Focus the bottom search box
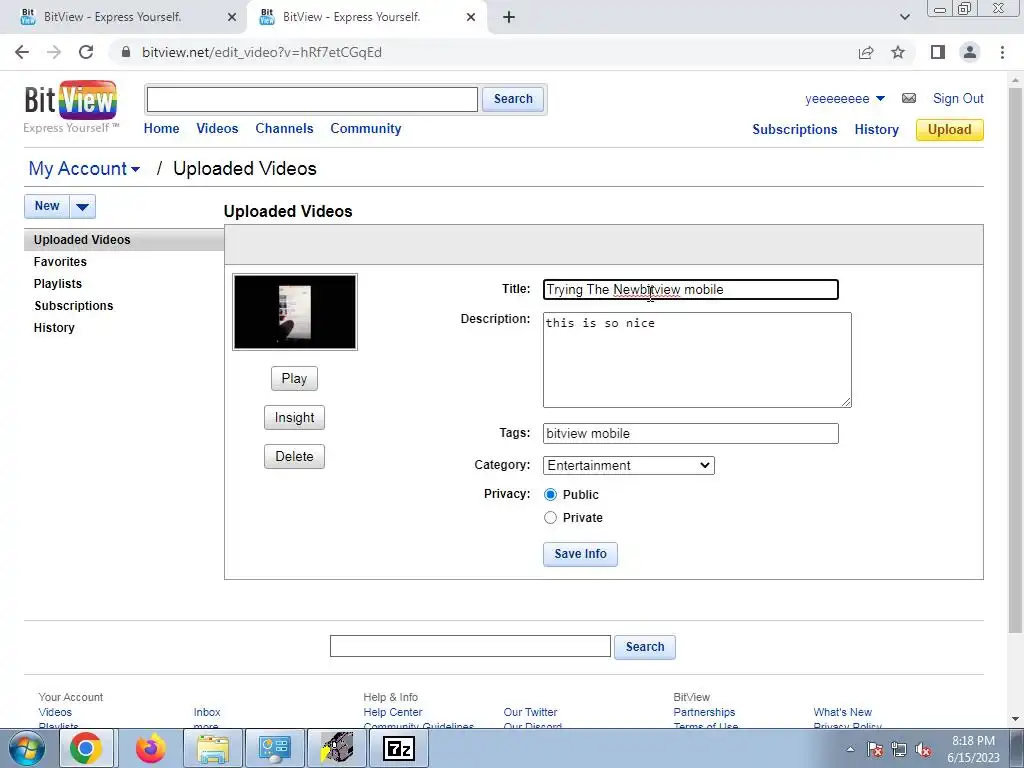Screen dimensions: 1024x768 (470, 647)
